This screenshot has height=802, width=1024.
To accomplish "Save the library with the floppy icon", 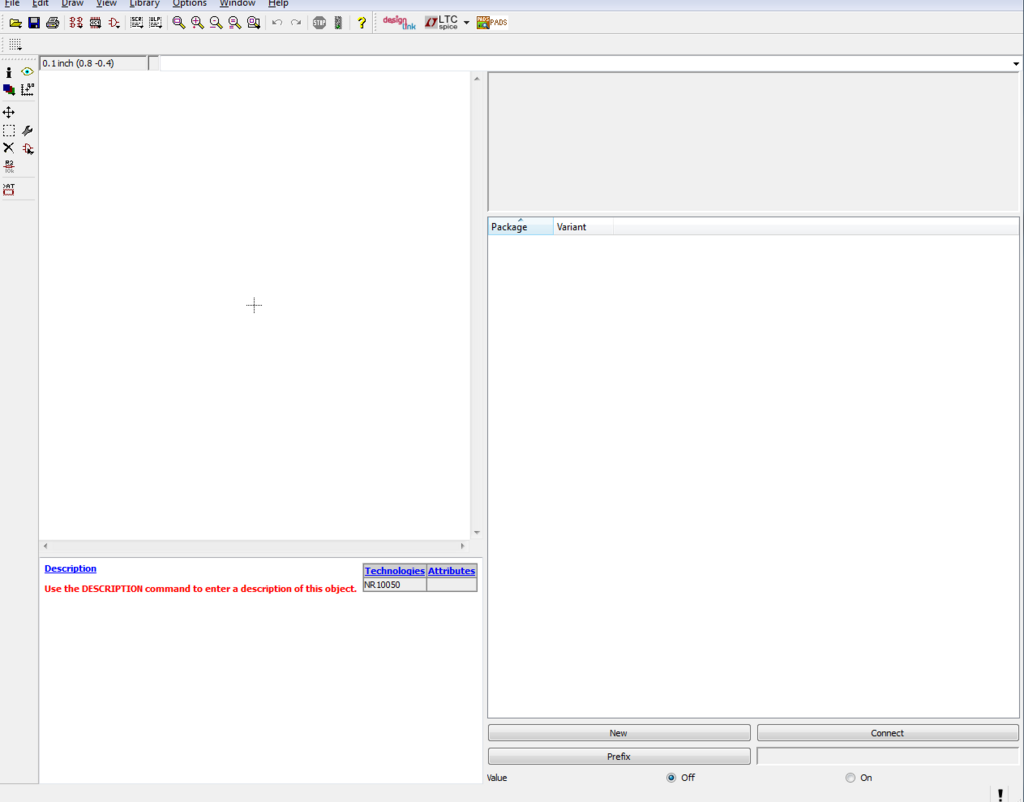I will (34, 23).
